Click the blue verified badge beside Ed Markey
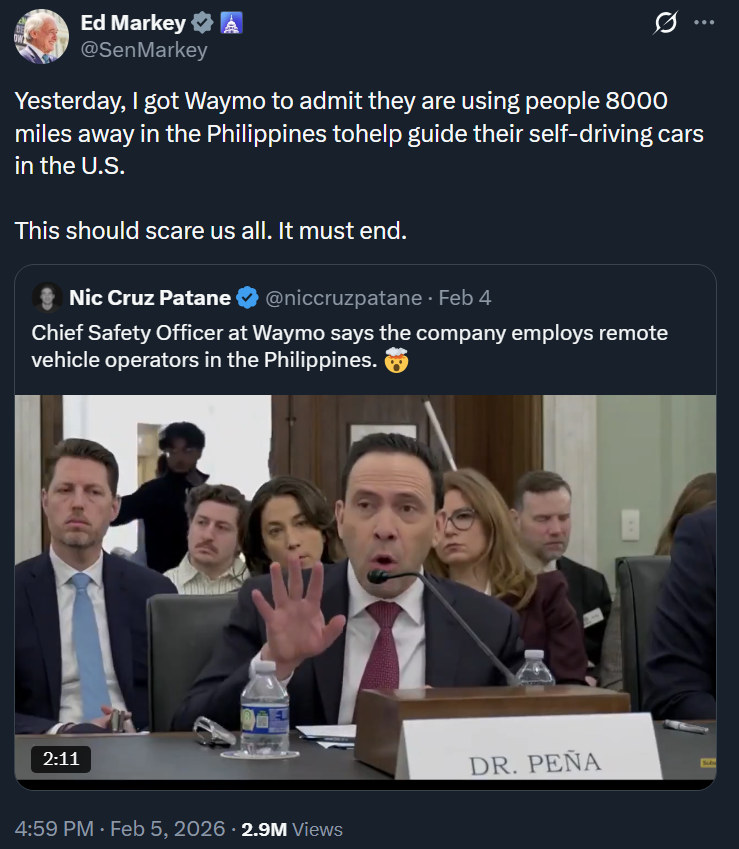This screenshot has height=849, width=739. (x=203, y=23)
